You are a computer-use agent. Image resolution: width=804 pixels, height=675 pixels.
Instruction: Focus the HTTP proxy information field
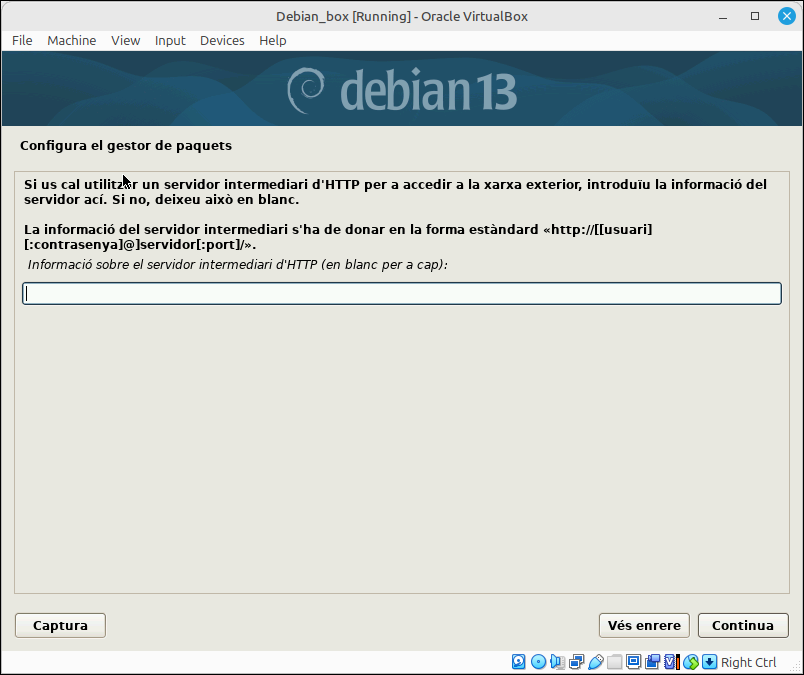point(402,293)
